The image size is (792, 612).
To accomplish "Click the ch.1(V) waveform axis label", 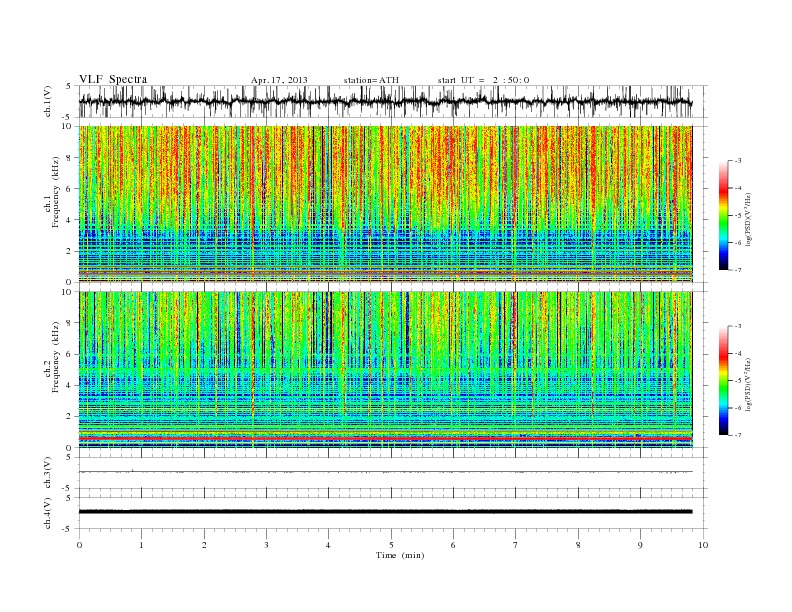I will click(48, 101).
